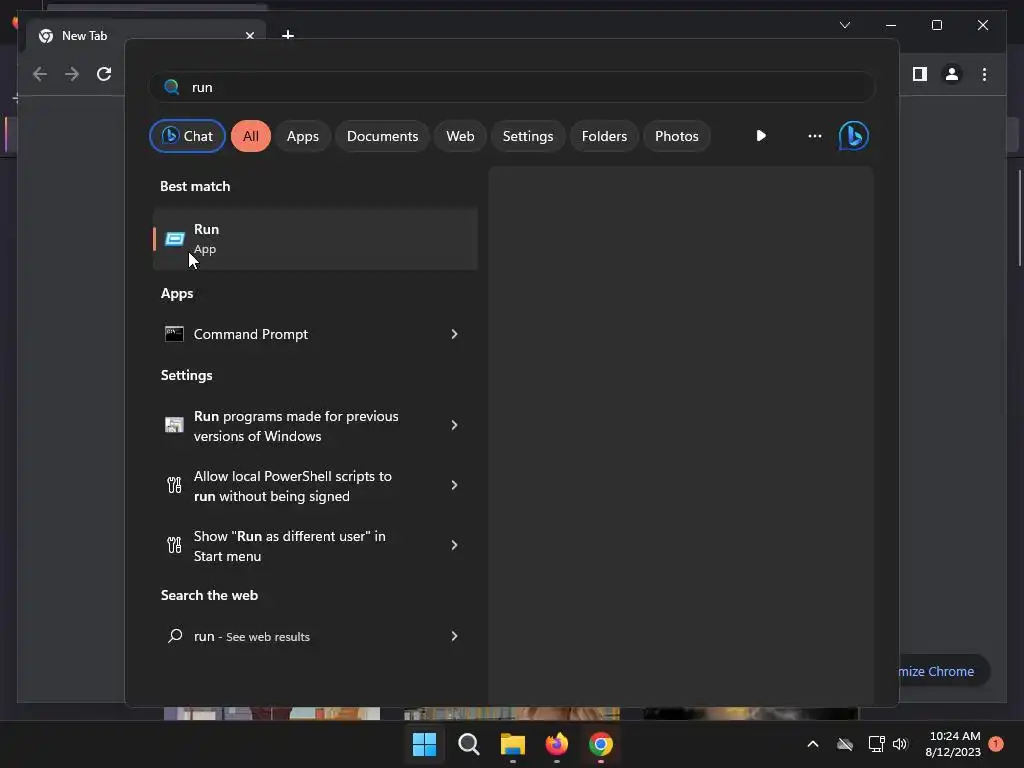Click the OneDrive cloud tray icon

pyautogui.click(x=845, y=744)
